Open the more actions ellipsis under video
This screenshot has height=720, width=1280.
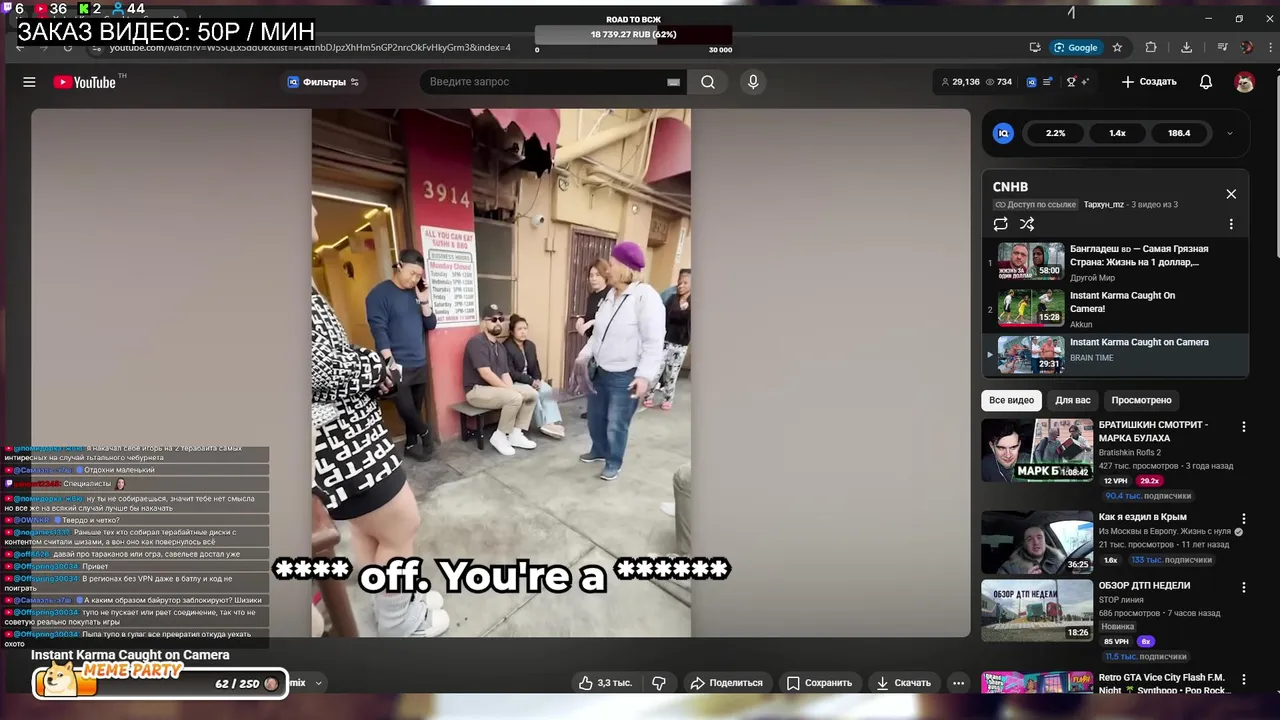(958, 683)
